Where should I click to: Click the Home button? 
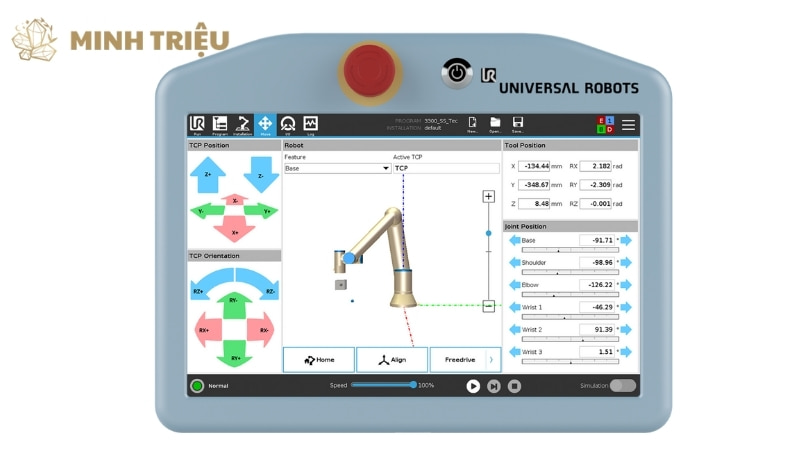click(x=319, y=360)
